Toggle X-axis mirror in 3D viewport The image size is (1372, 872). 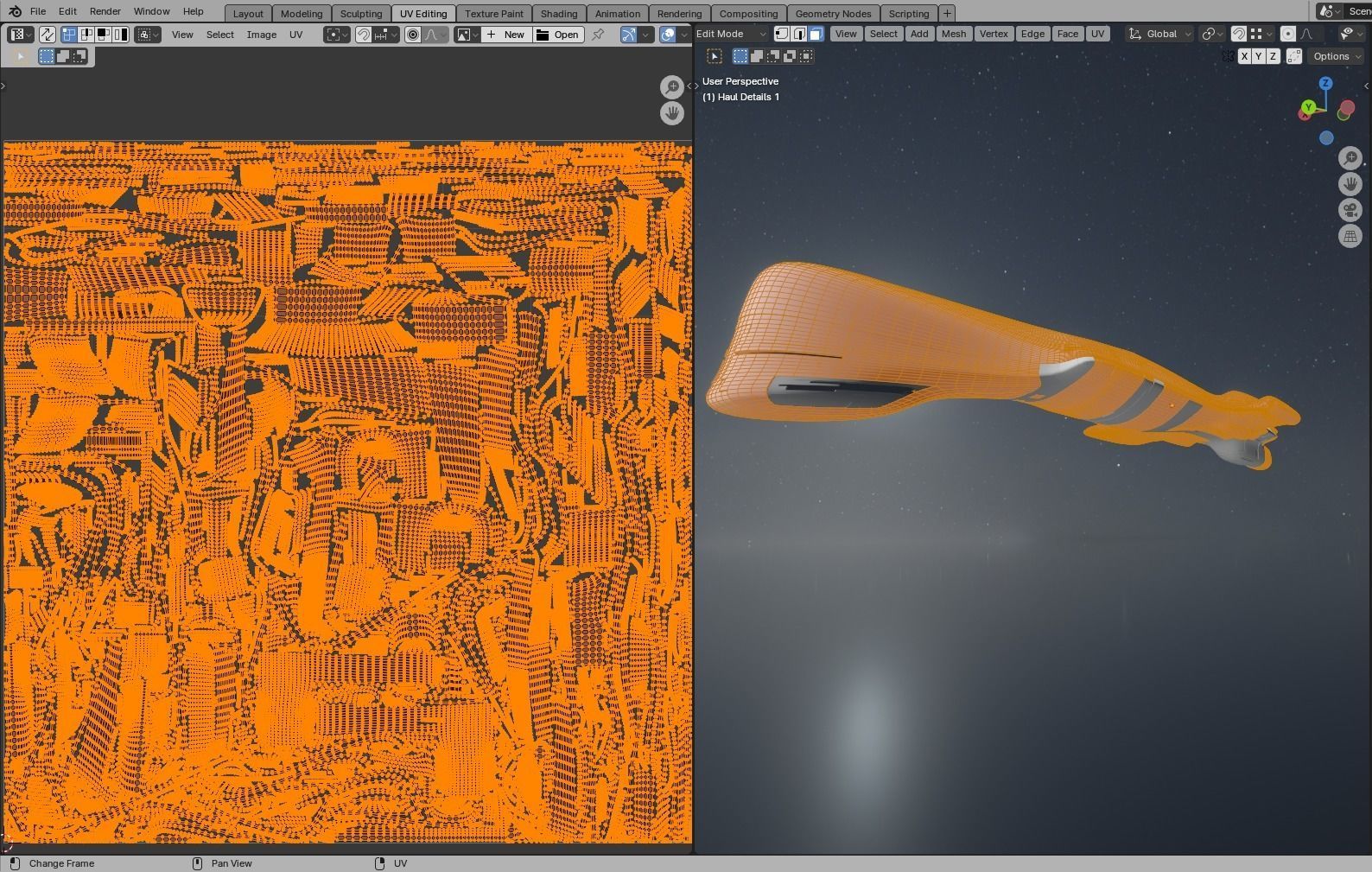pos(1244,56)
